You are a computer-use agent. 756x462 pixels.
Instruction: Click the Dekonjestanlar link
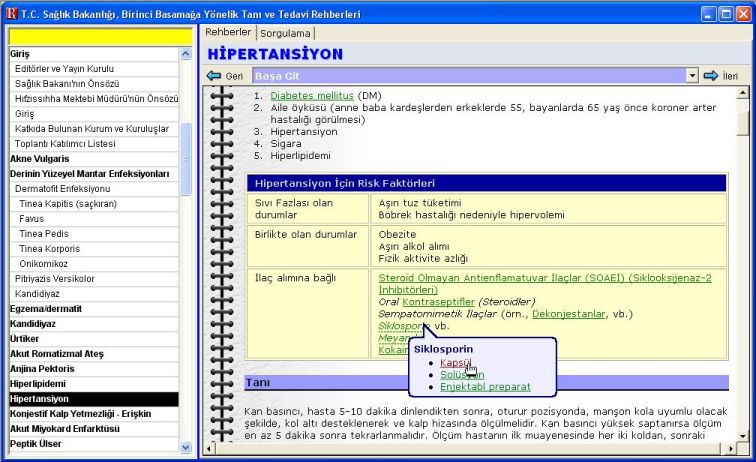tap(567, 313)
